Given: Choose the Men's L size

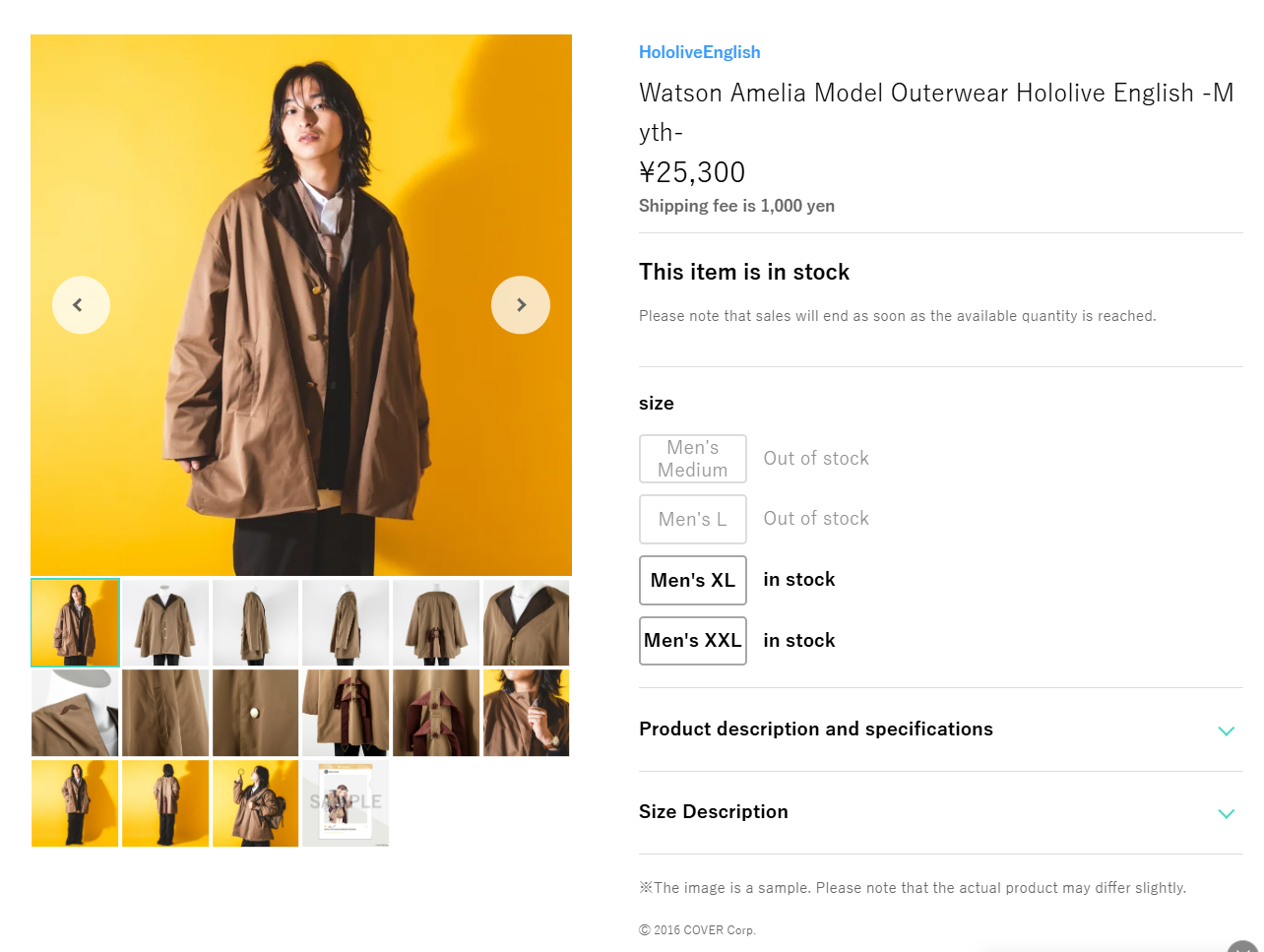Looking at the screenshot, I should [693, 520].
